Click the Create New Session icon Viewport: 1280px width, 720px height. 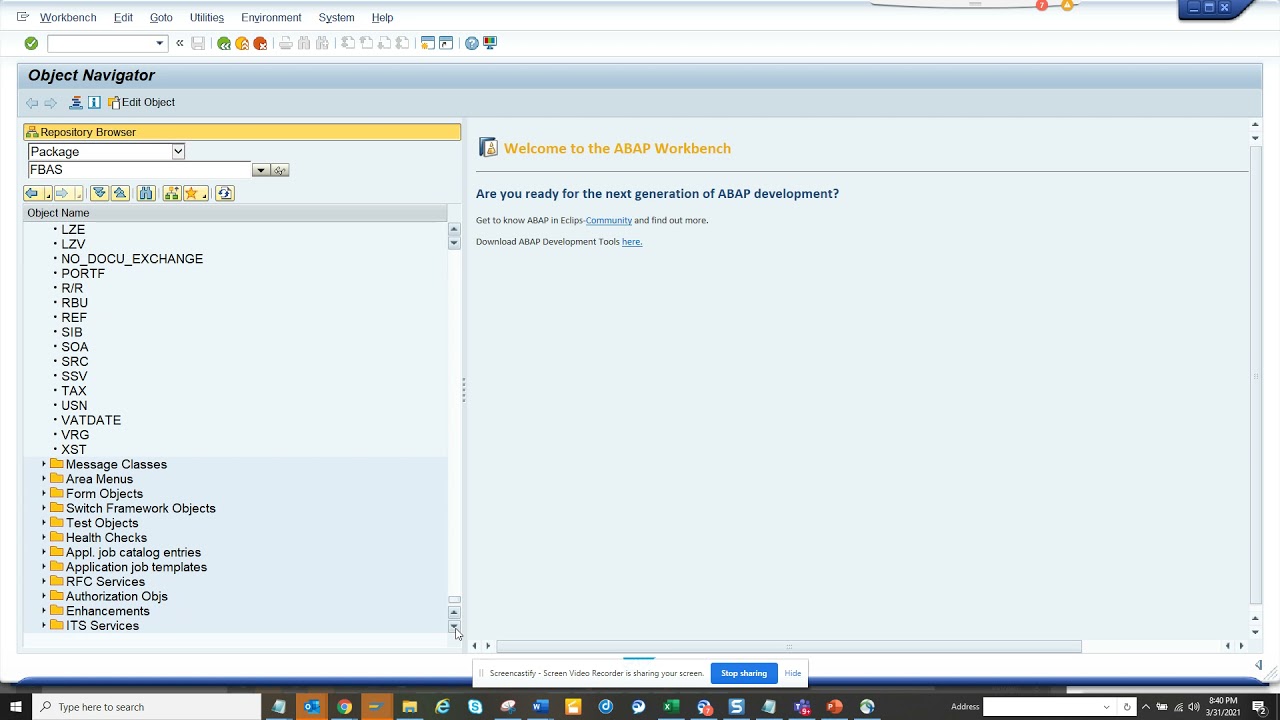point(428,43)
